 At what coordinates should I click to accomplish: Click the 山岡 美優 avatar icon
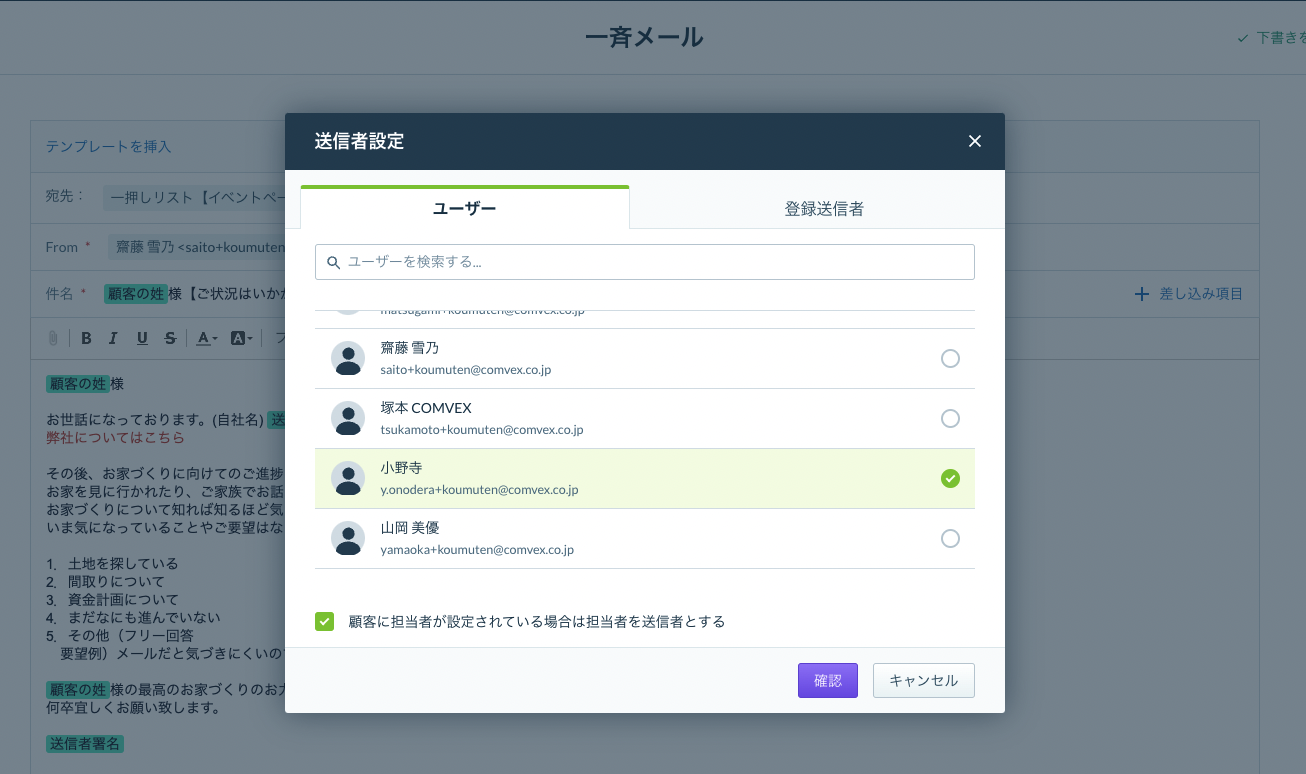pyautogui.click(x=348, y=538)
